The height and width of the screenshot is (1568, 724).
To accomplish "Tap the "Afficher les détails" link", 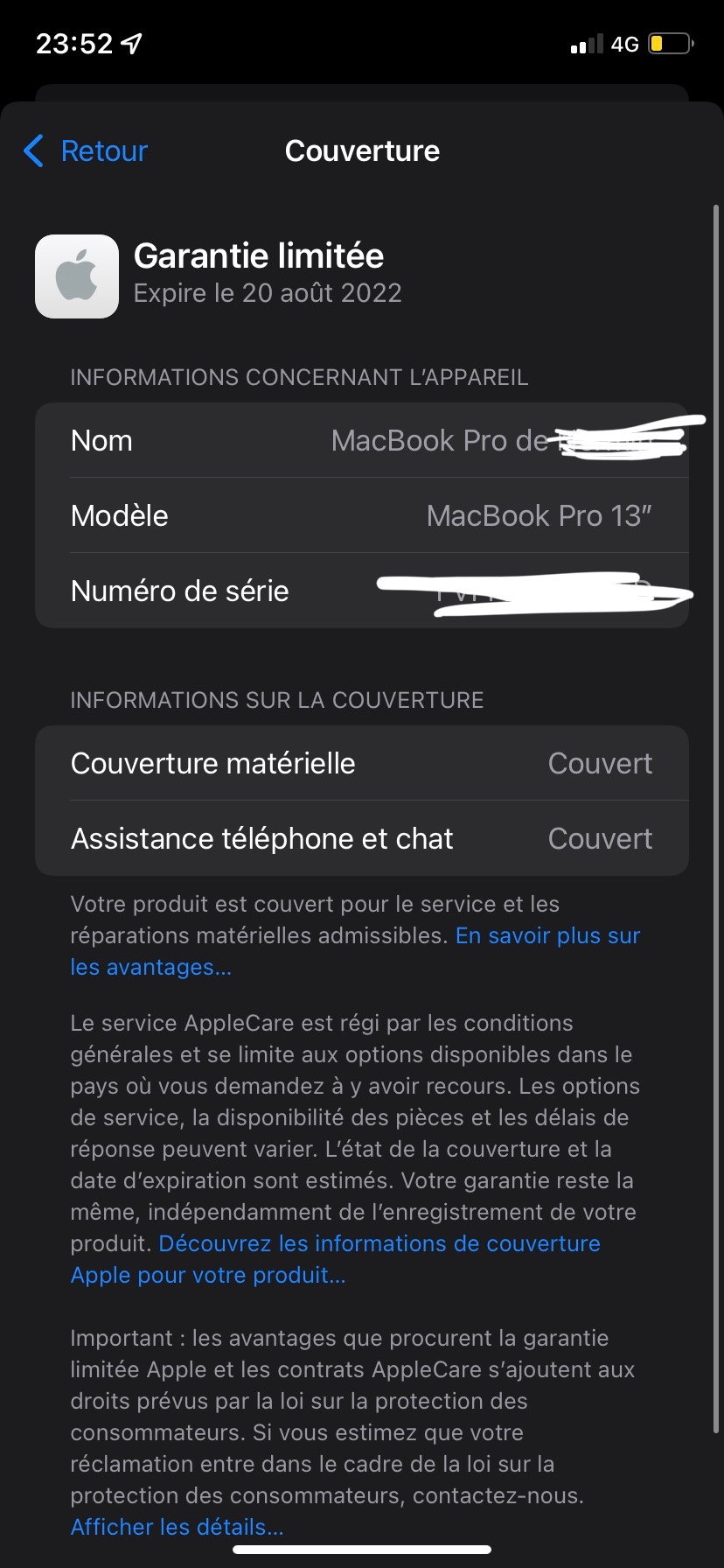I will click(177, 1527).
